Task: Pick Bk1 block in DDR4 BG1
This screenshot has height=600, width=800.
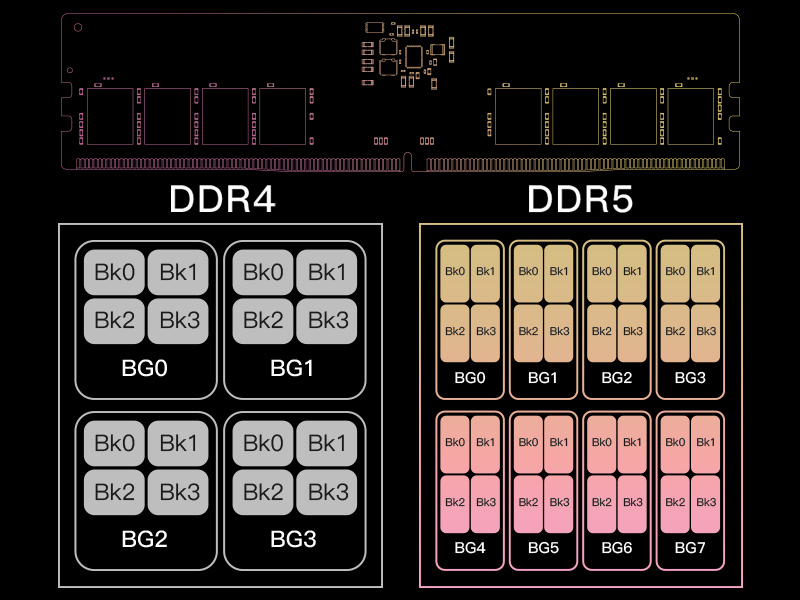Action: click(327, 272)
